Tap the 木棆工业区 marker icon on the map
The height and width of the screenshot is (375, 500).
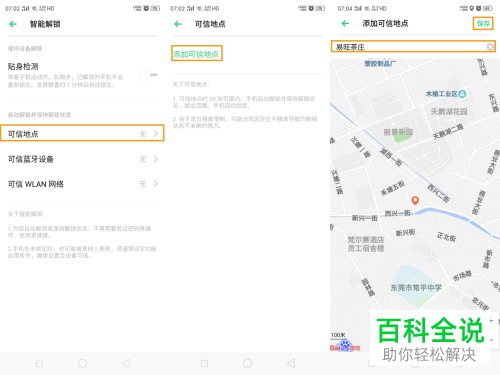pyautogui.click(x=462, y=94)
